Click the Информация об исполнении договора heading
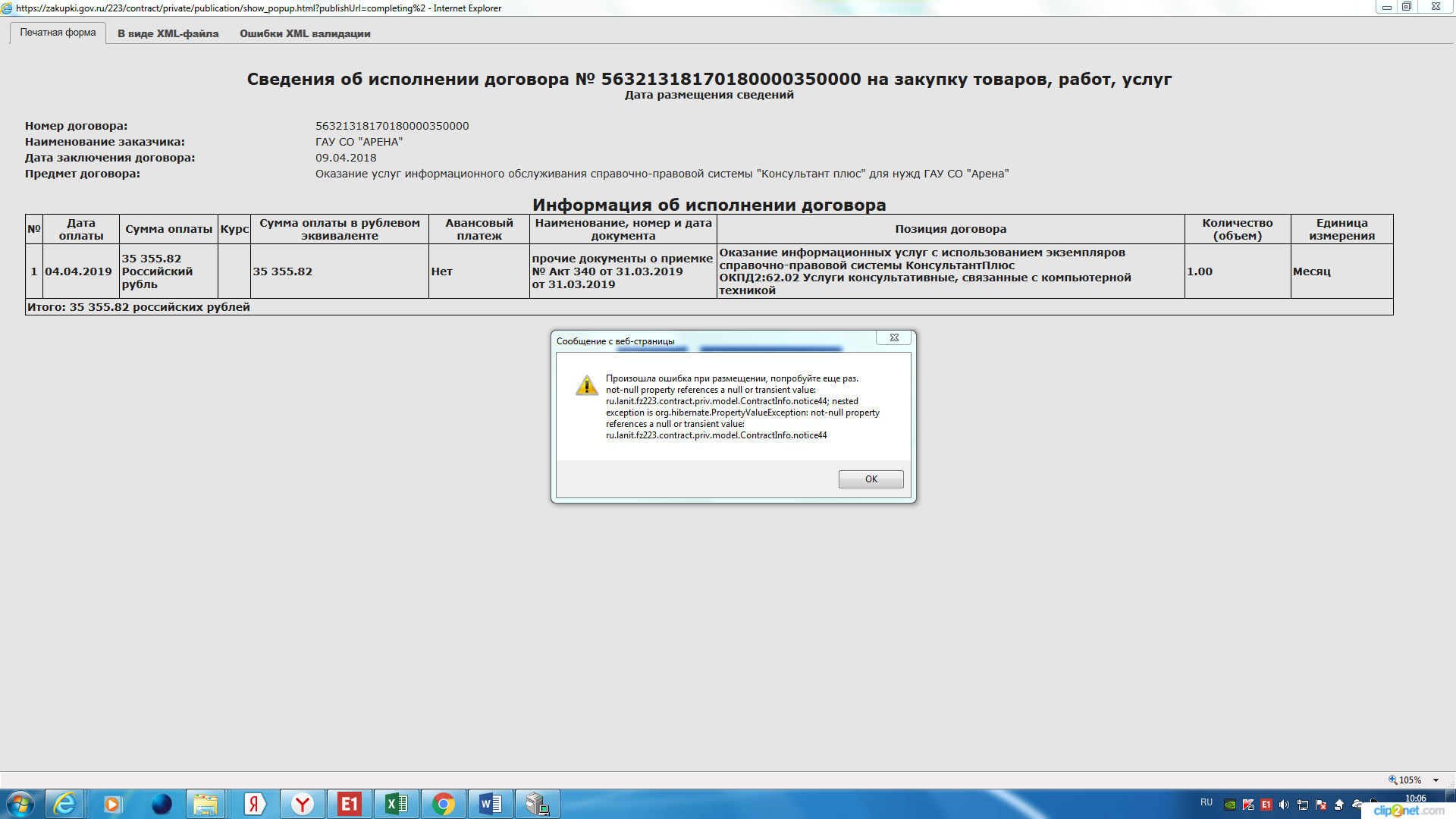The width and height of the screenshot is (1456, 819). coord(709,205)
